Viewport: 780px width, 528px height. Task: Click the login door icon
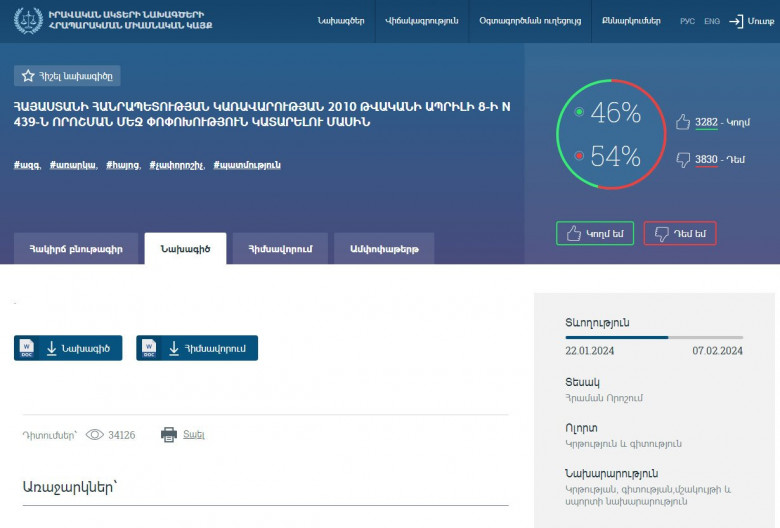[x=736, y=21]
